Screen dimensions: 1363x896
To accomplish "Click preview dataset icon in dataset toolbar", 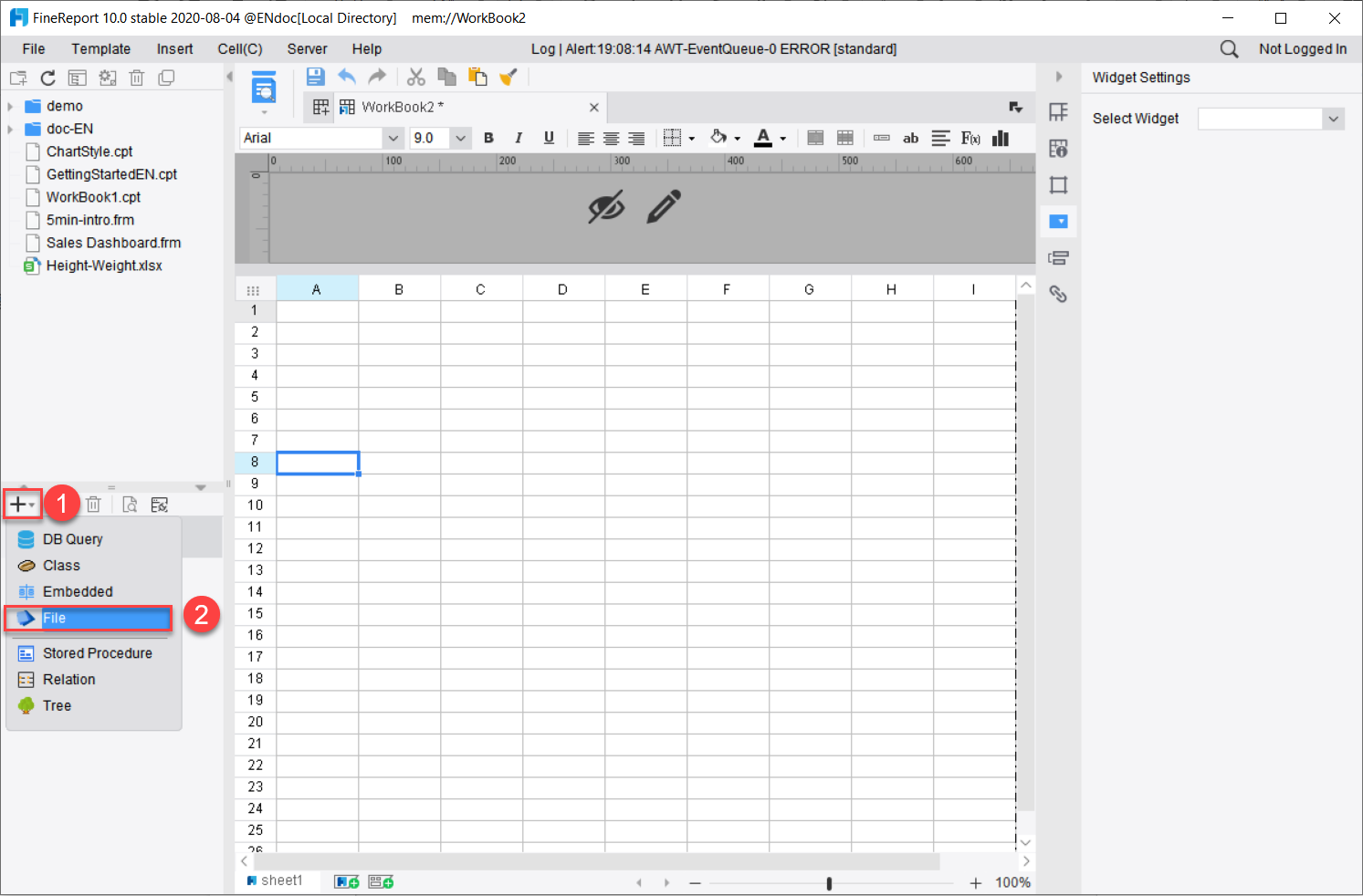I will tap(130, 505).
